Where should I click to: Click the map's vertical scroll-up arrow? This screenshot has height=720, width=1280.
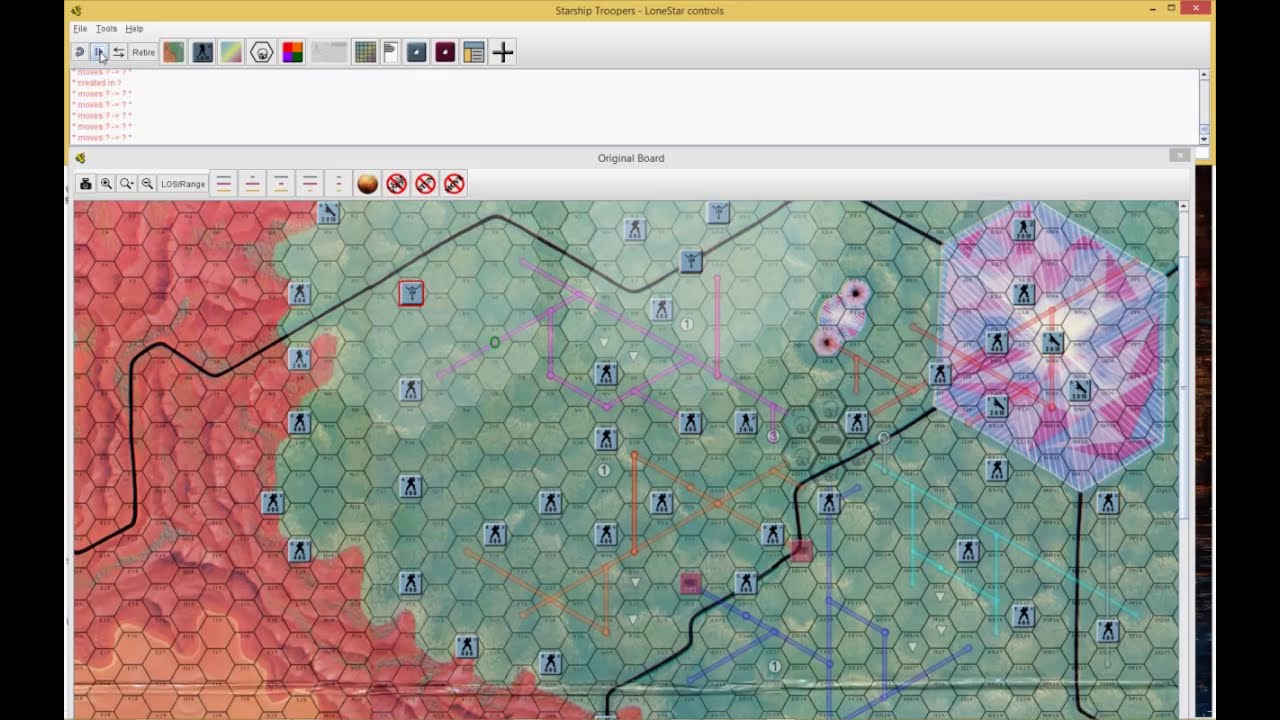(1185, 206)
